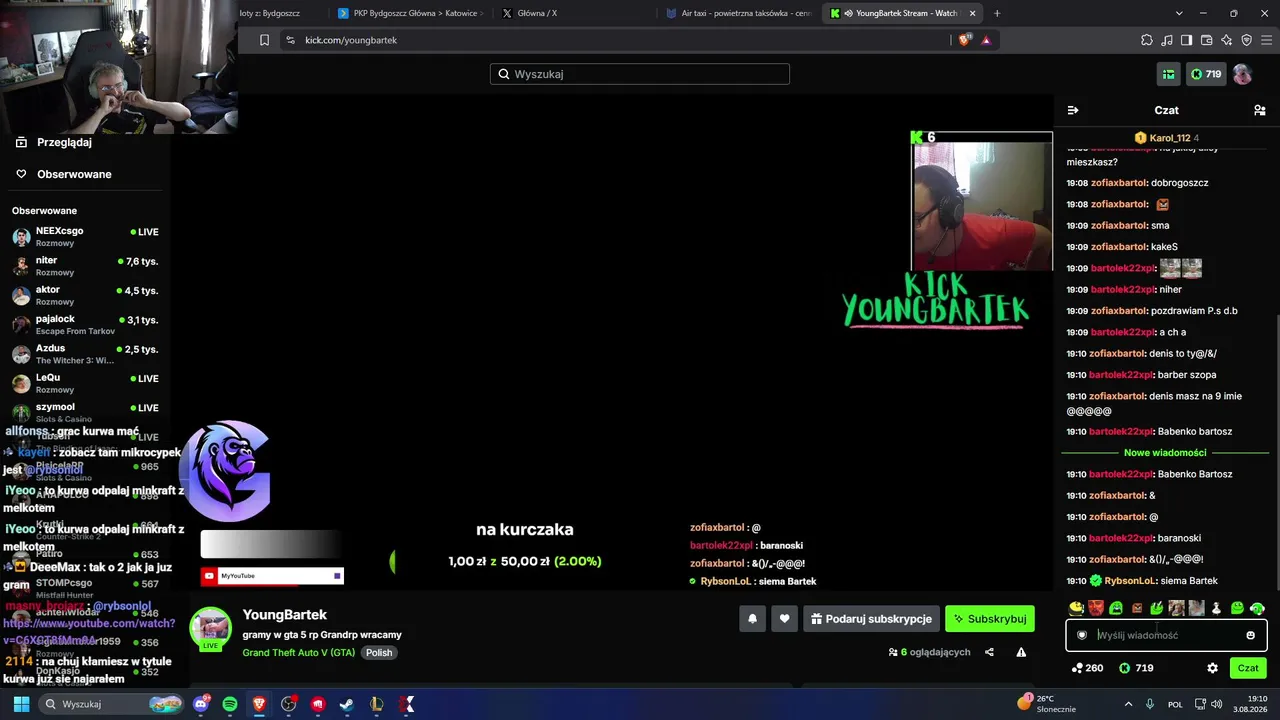This screenshot has width=1280, height=720.
Task: Open aktor's channel in followed list
Action: coord(85,295)
